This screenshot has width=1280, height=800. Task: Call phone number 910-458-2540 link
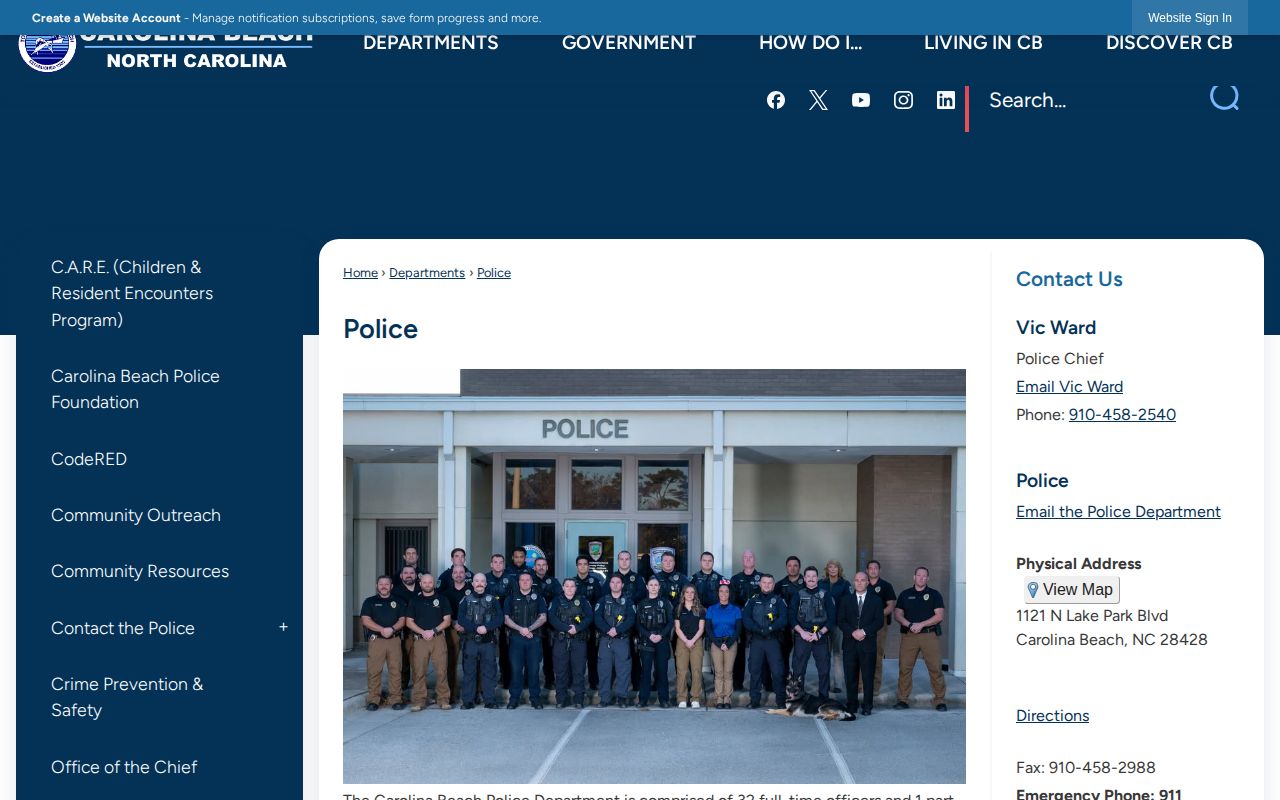click(1122, 415)
